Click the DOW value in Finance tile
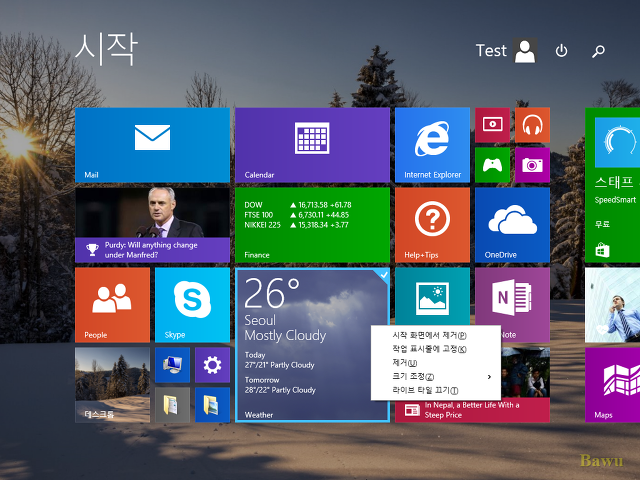Viewport: 640px width, 480px height. click(x=320, y=205)
